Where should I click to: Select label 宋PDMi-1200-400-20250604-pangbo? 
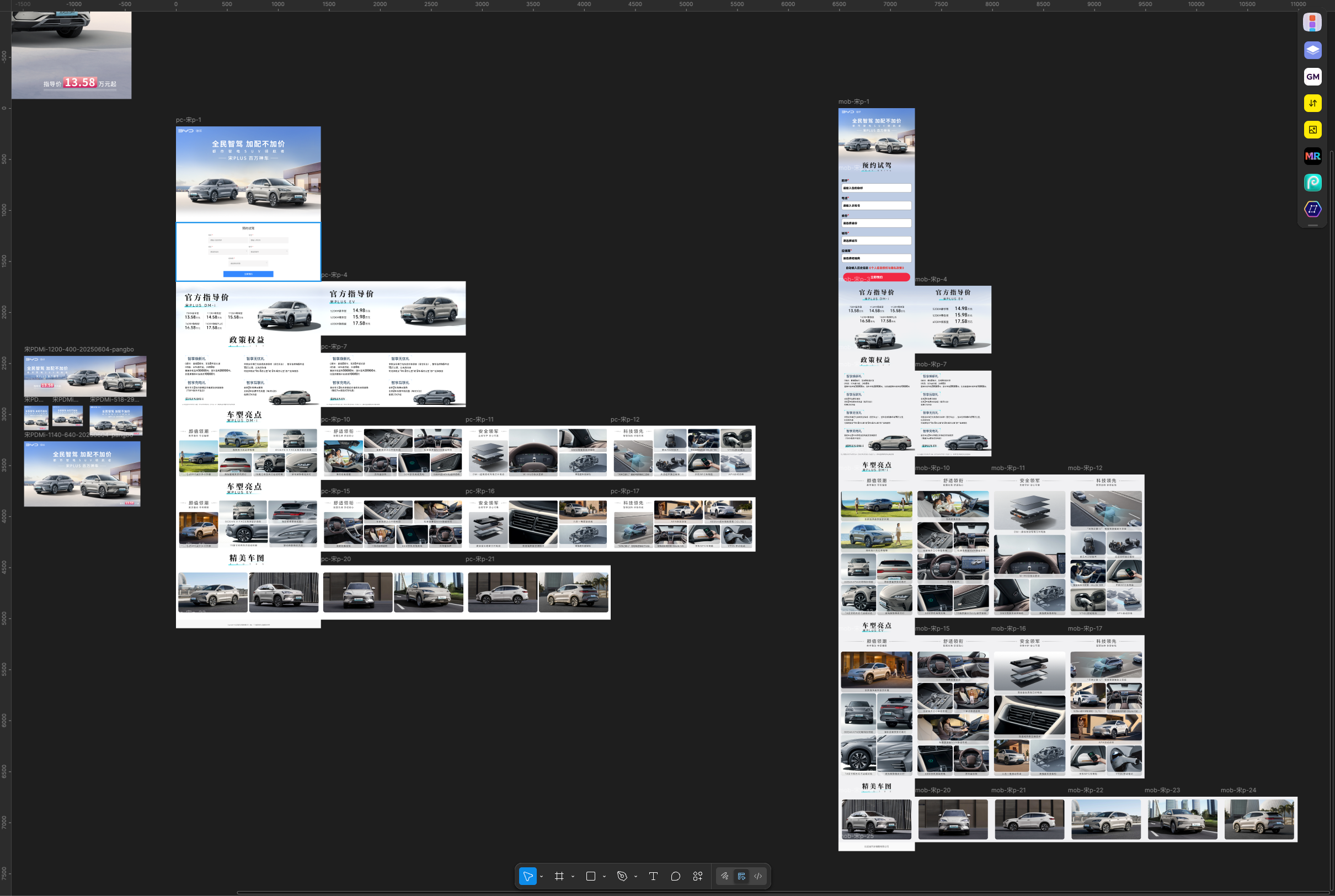79,349
